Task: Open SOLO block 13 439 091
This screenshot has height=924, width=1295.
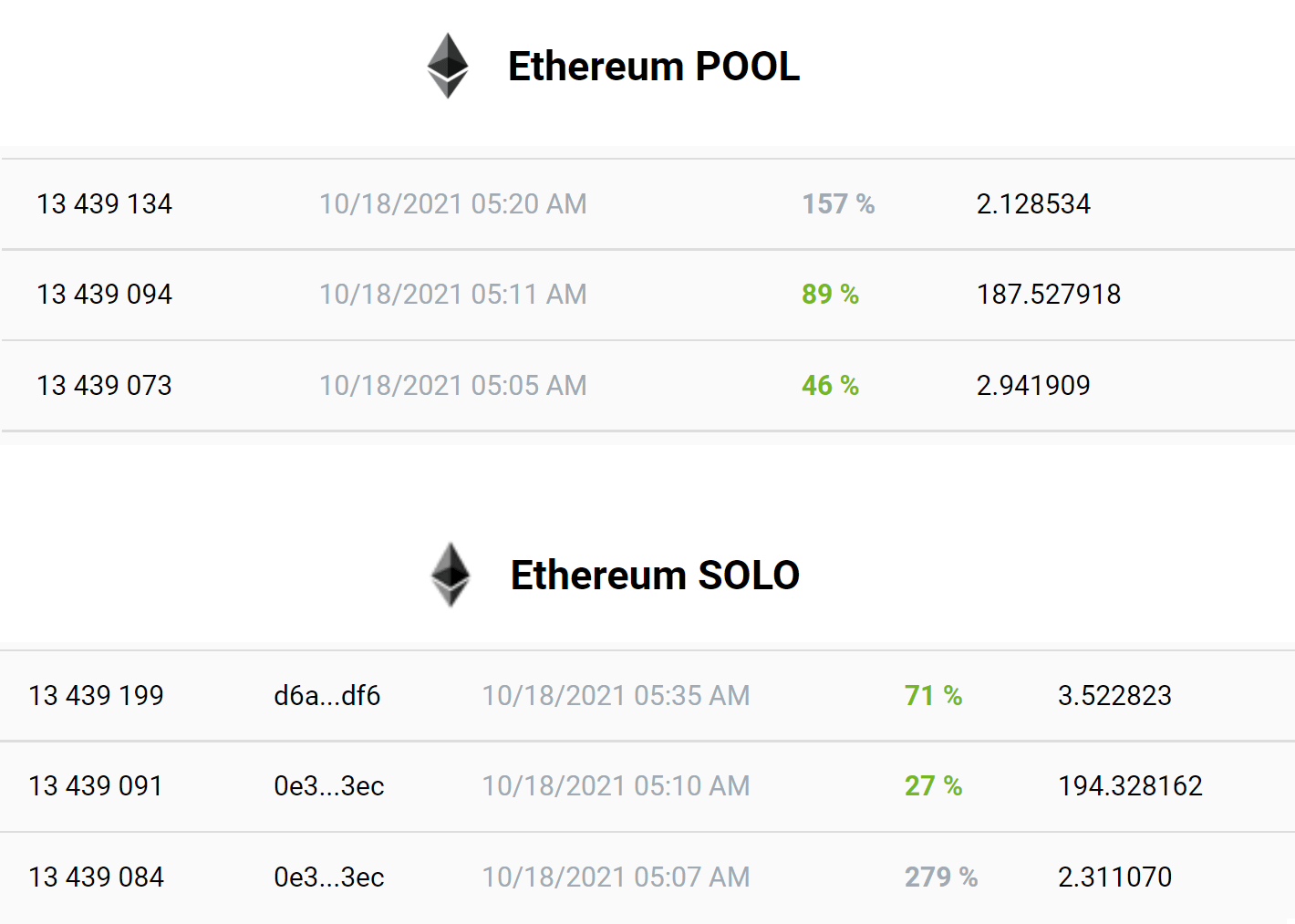Action: 96,785
